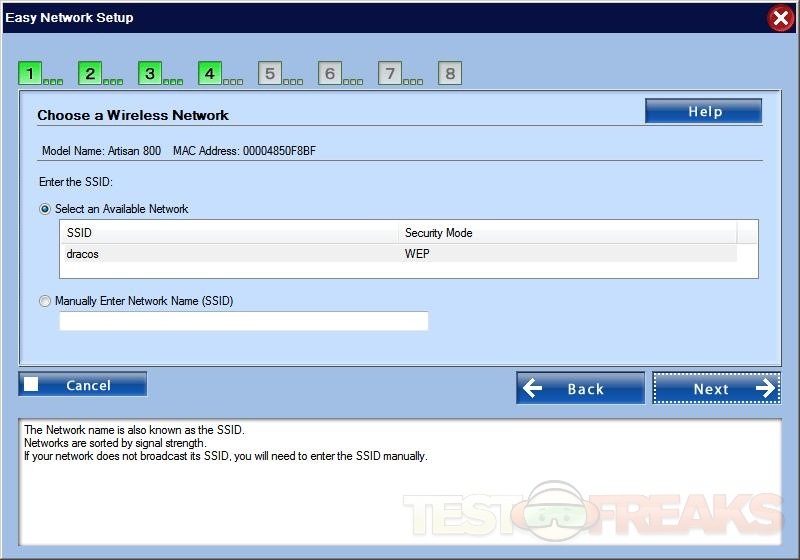Screen dimensions: 800x560
Task: Close the Easy Network Setup window
Action: (x=781, y=18)
